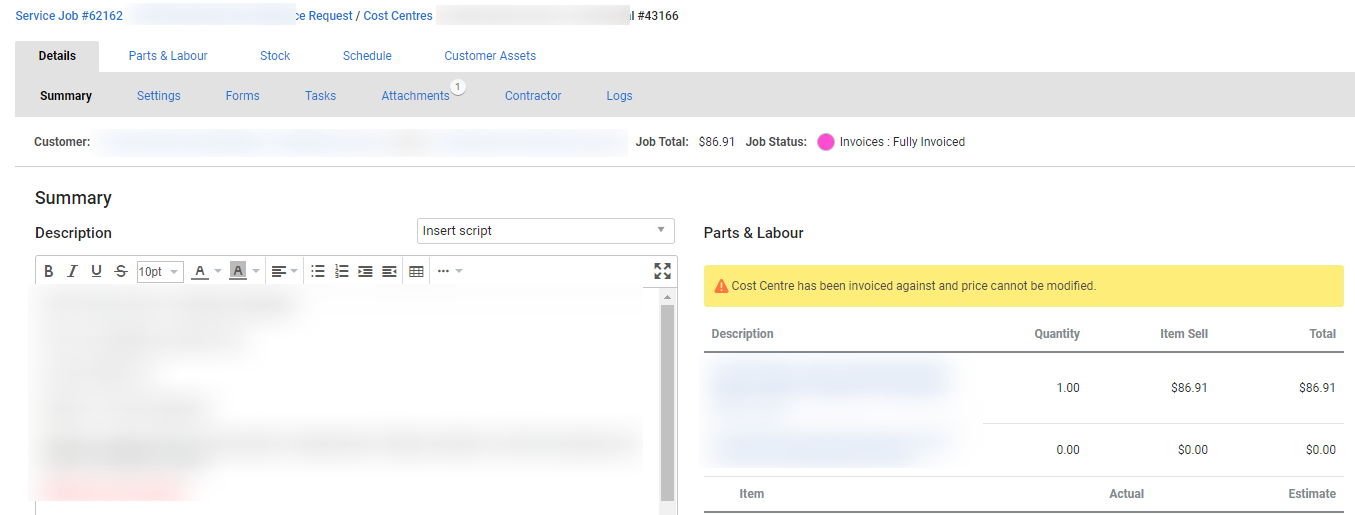This screenshot has width=1355, height=515.
Task: Apply strikethrough formatting in editor toolbar
Action: (121, 271)
